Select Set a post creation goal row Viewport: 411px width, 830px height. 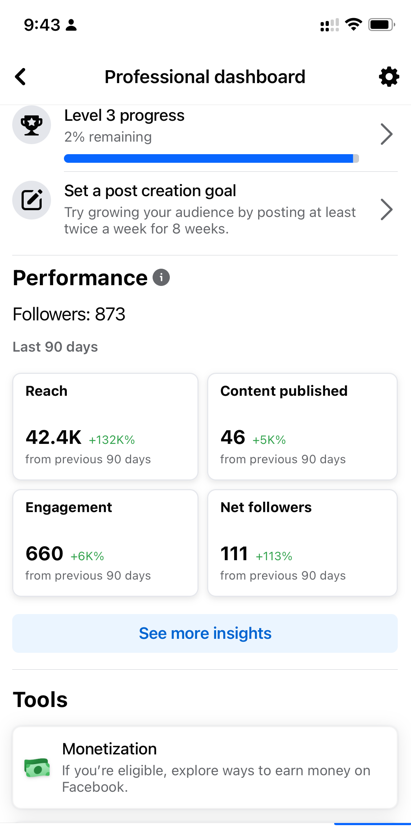click(x=205, y=210)
